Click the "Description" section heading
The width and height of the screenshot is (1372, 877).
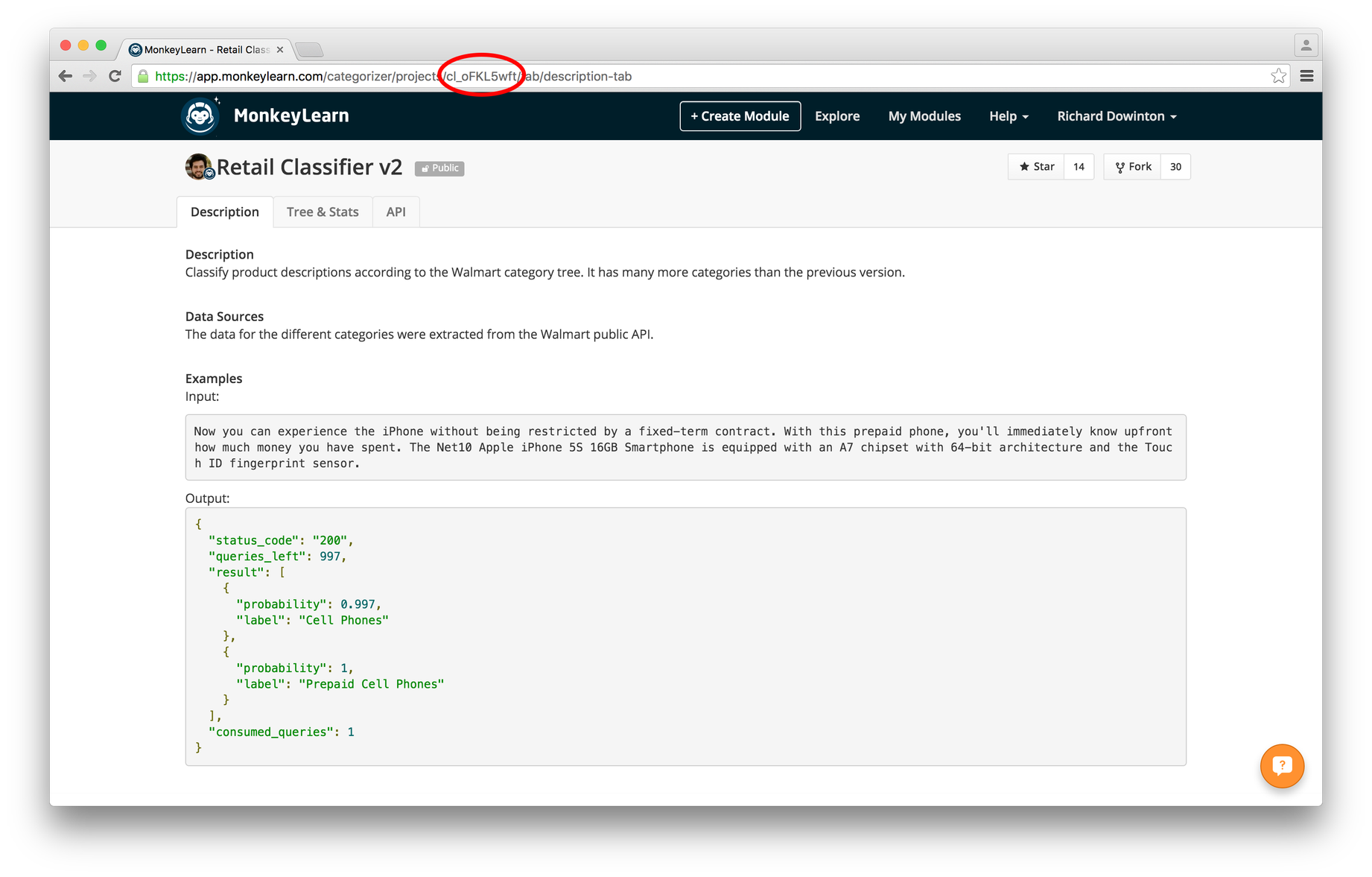coord(219,255)
